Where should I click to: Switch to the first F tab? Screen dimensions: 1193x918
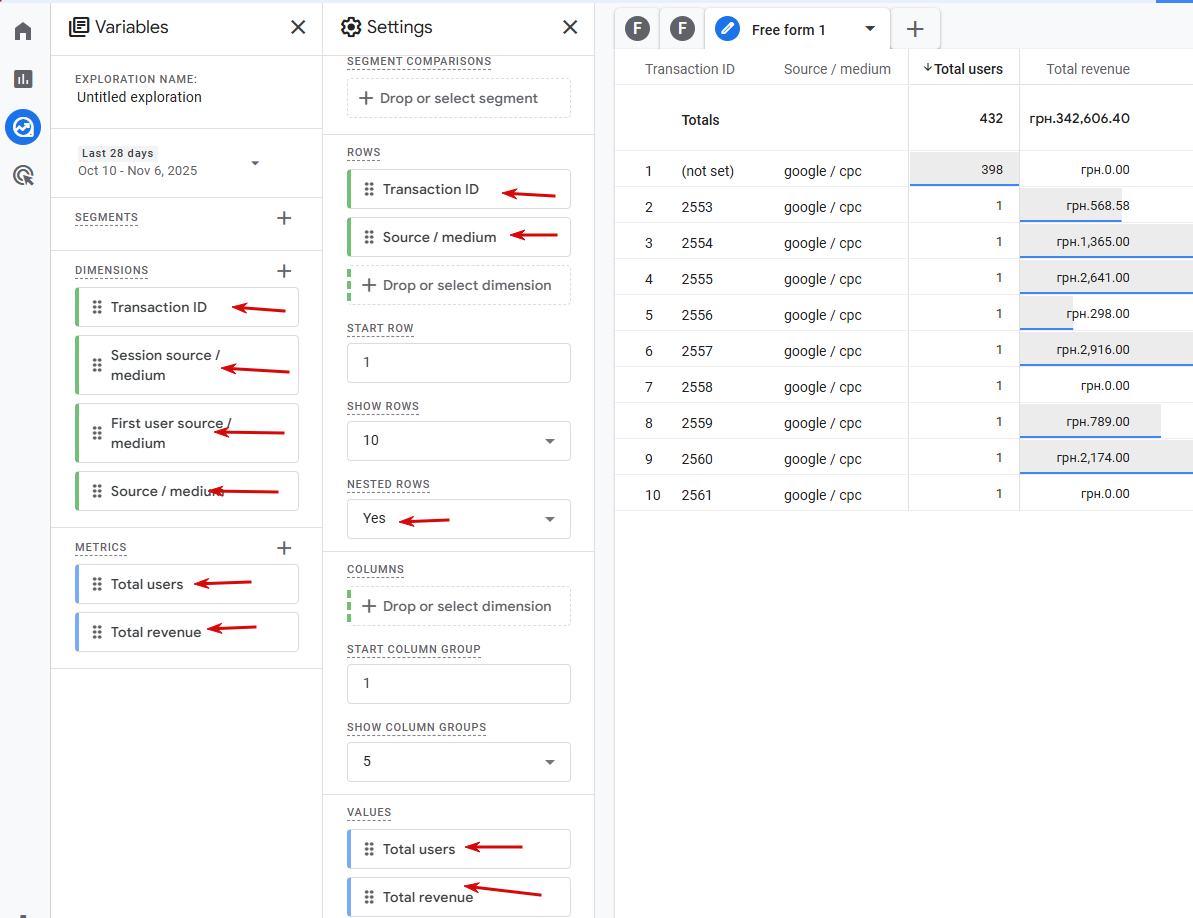click(x=637, y=29)
